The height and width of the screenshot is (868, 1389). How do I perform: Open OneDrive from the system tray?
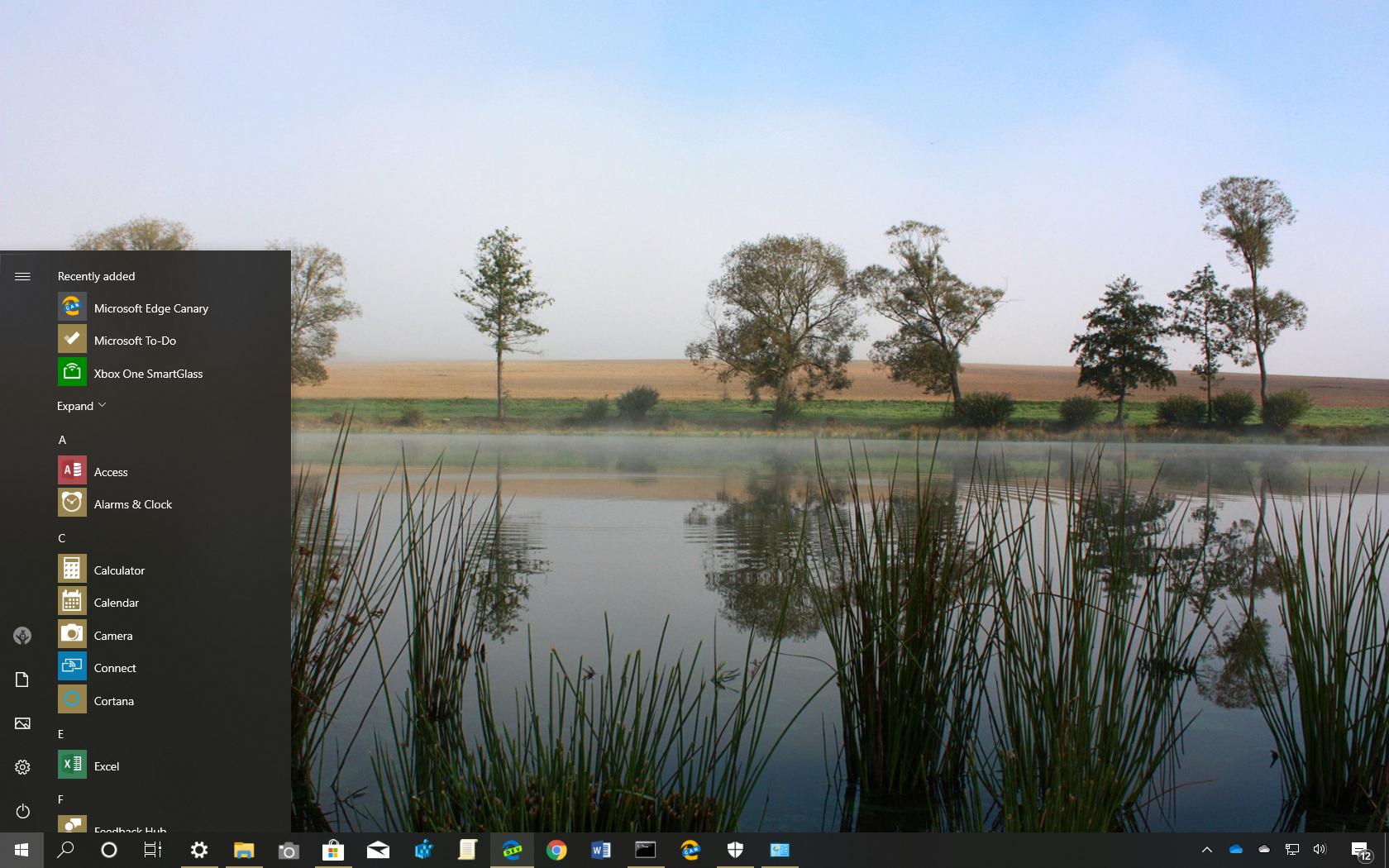[x=1236, y=849]
